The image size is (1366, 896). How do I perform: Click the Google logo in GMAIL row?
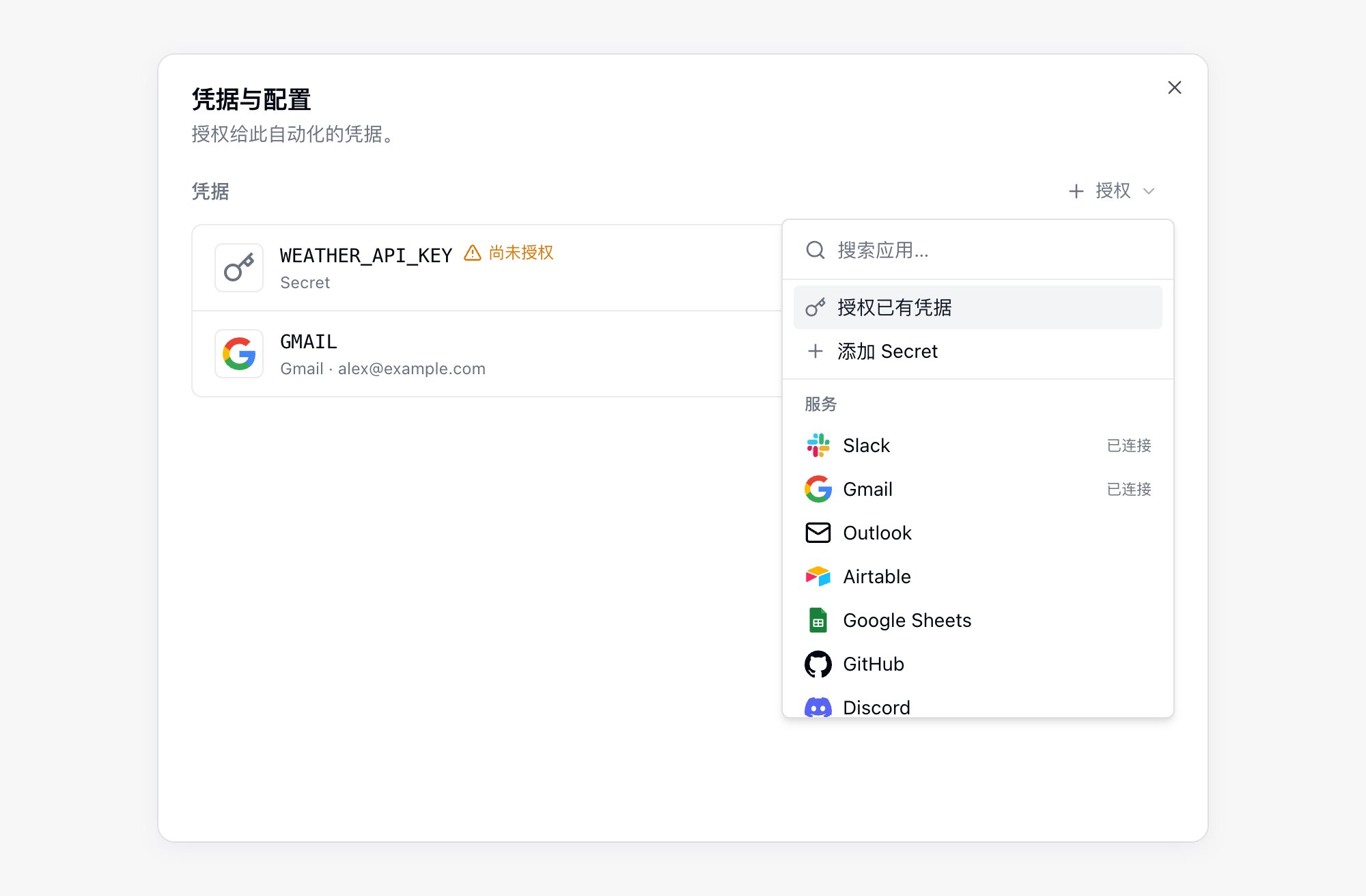pos(239,354)
